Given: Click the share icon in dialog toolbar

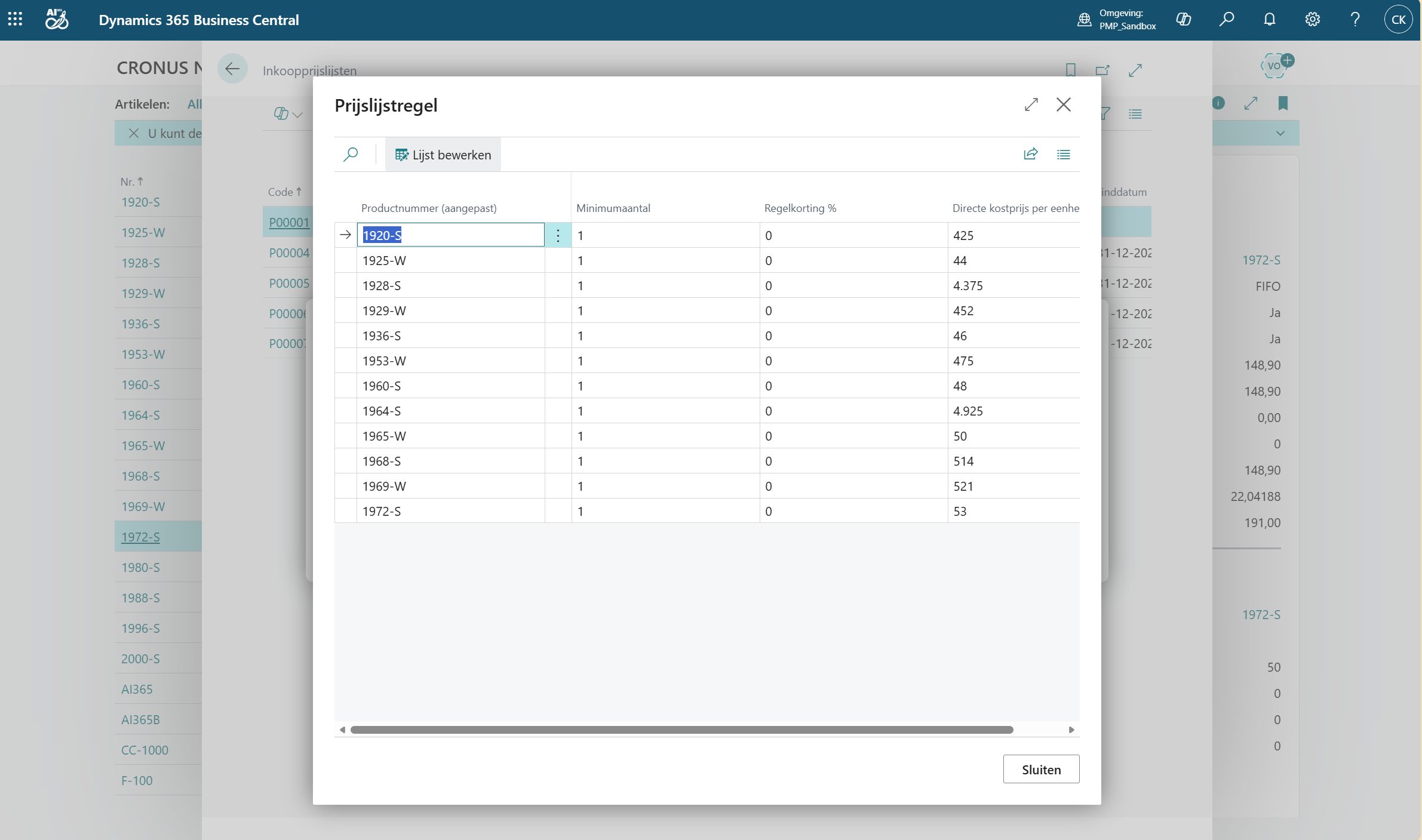Looking at the screenshot, I should [1030, 155].
